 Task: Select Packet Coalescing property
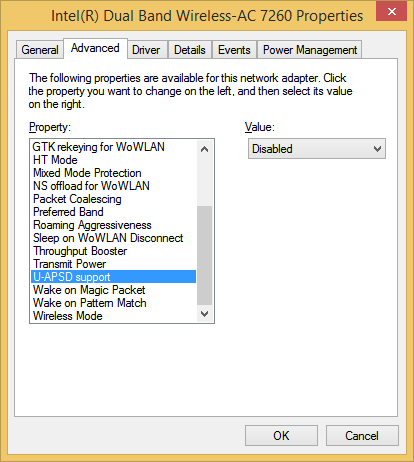pyautogui.click(x=113, y=199)
